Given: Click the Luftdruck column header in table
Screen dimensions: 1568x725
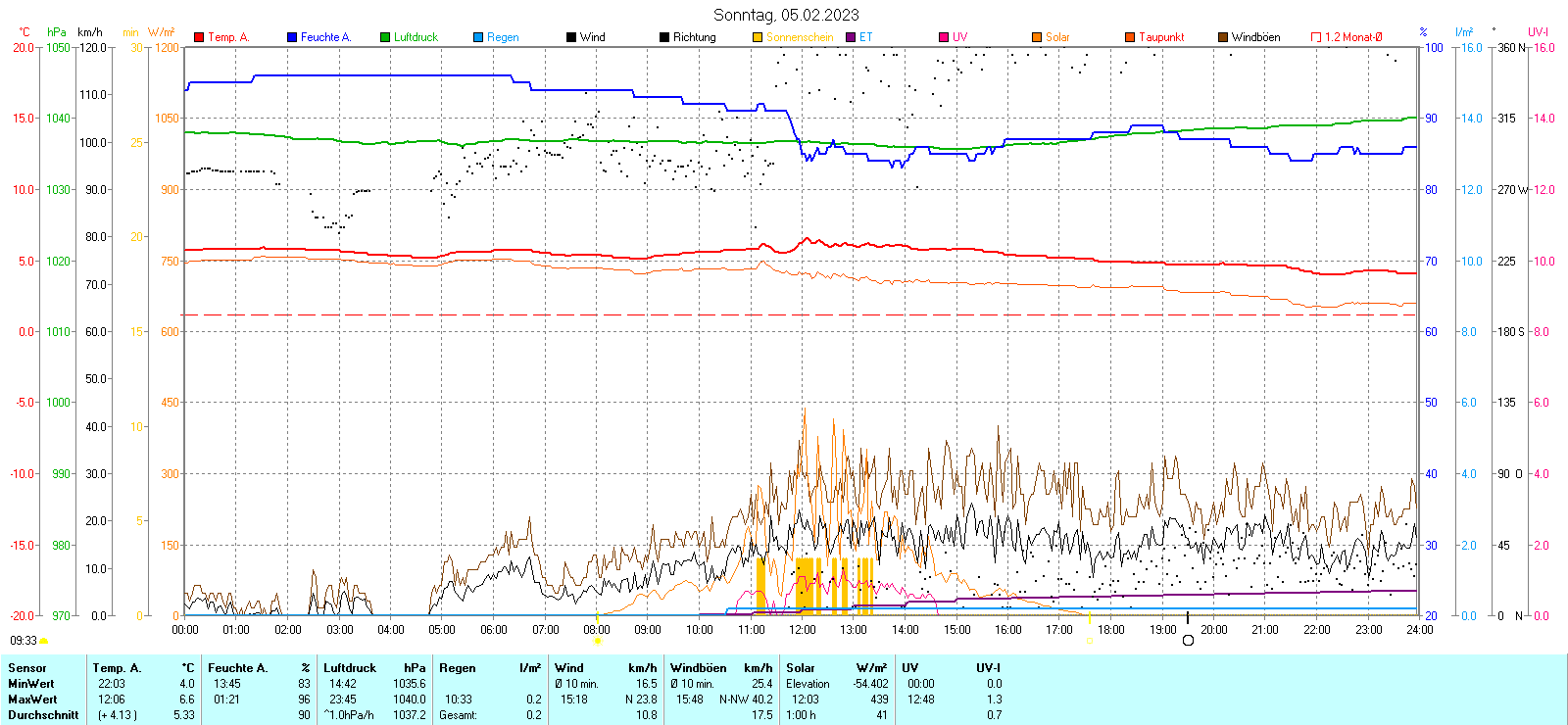Looking at the screenshot, I should coord(350,668).
